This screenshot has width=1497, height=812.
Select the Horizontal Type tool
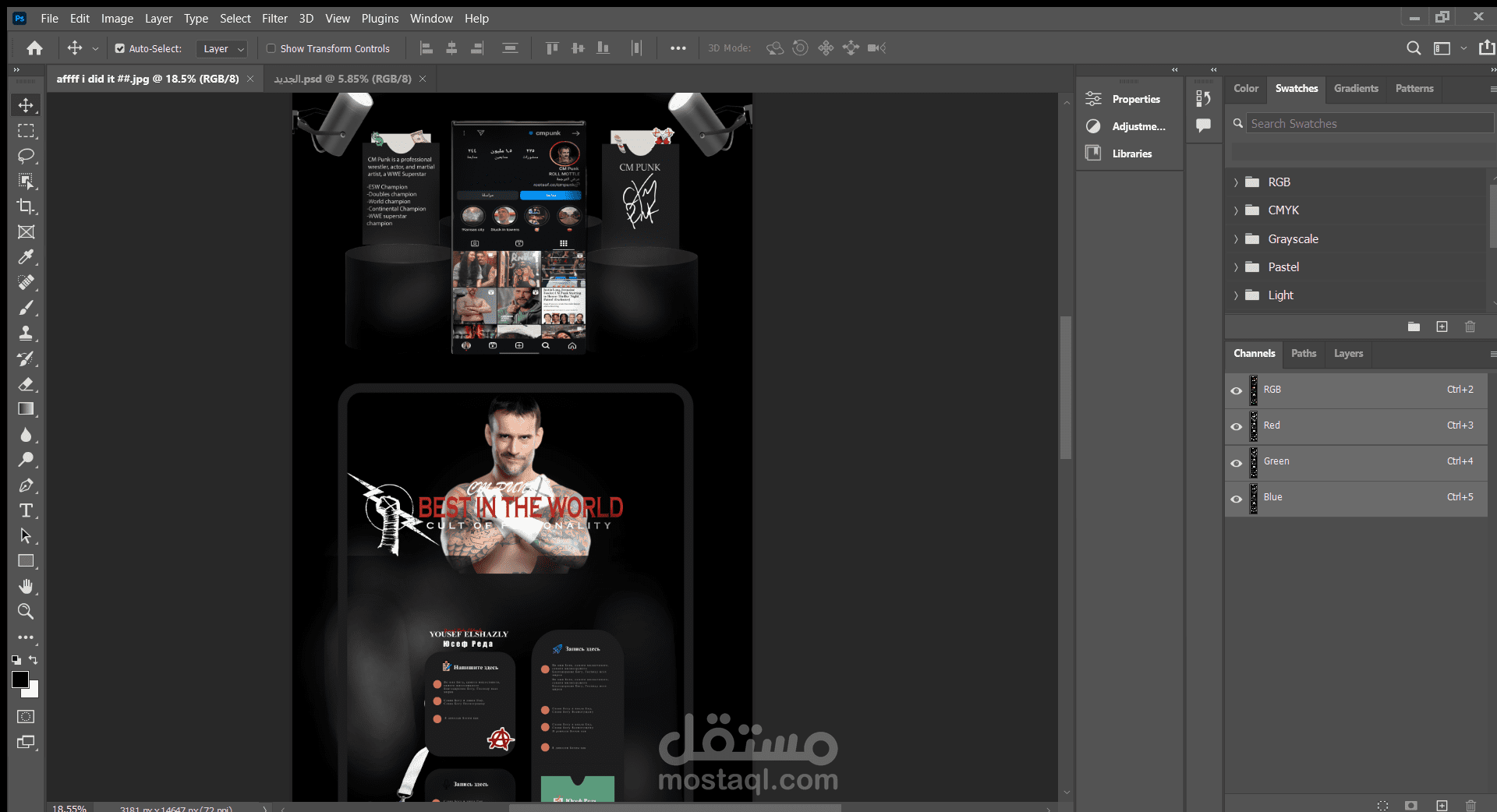26,510
